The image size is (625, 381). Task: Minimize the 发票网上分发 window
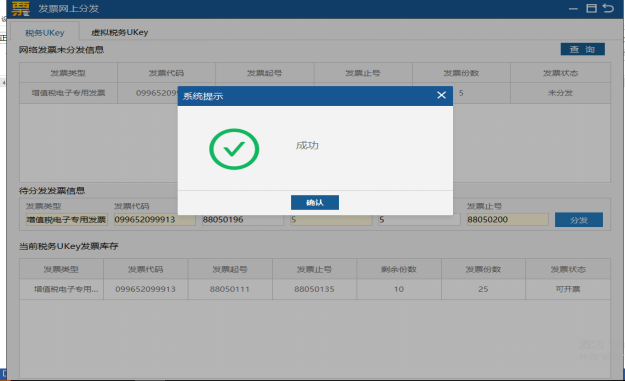click(573, 8)
